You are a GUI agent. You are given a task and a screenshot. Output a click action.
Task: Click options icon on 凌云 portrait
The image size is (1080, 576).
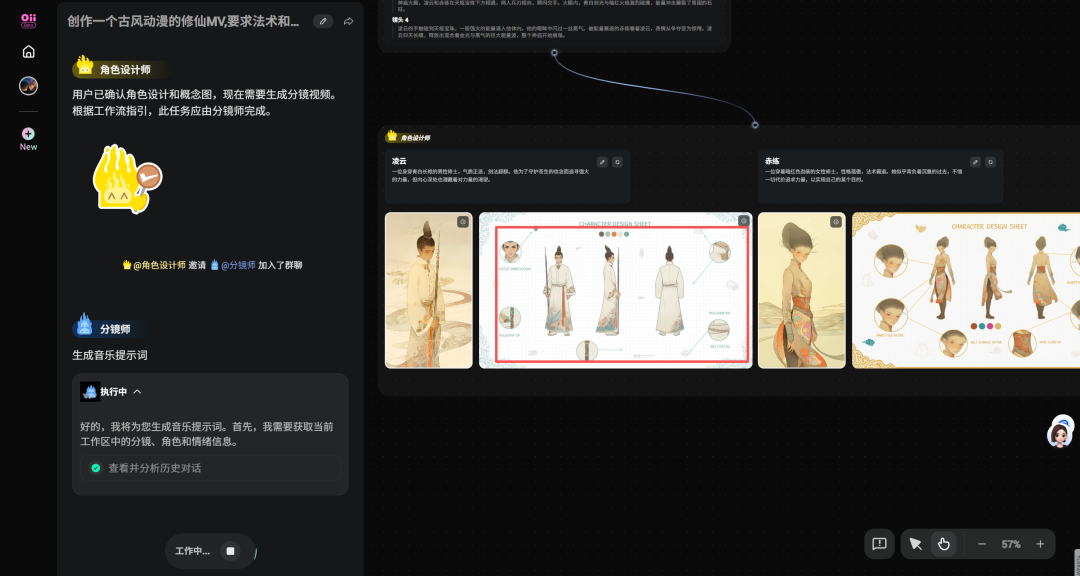463,222
